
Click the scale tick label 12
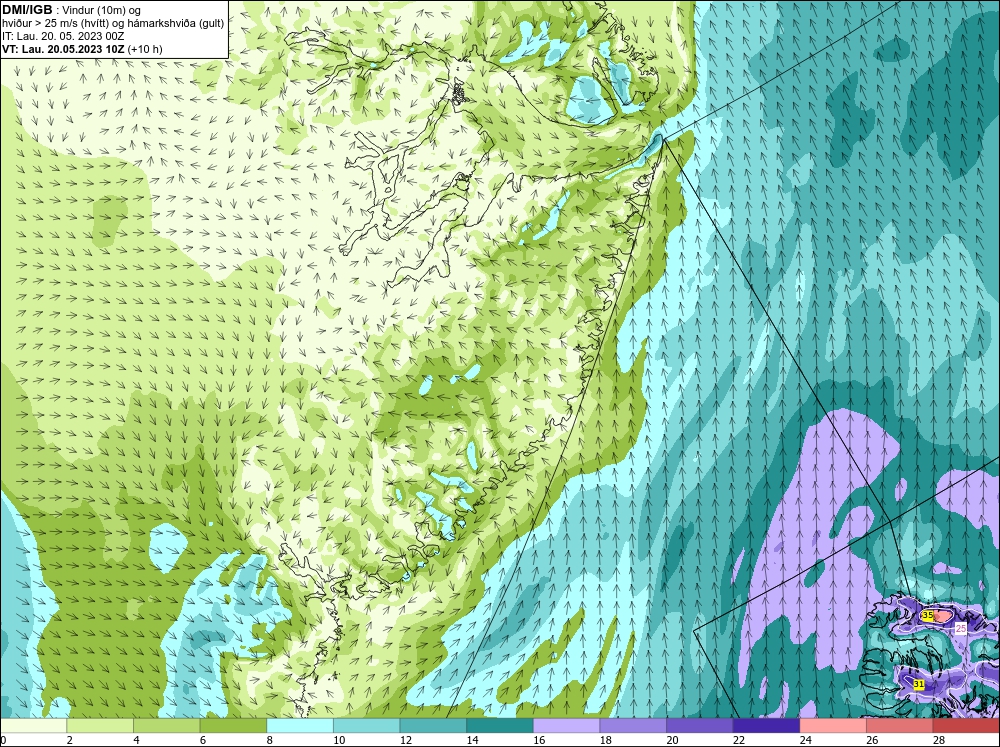click(x=406, y=740)
